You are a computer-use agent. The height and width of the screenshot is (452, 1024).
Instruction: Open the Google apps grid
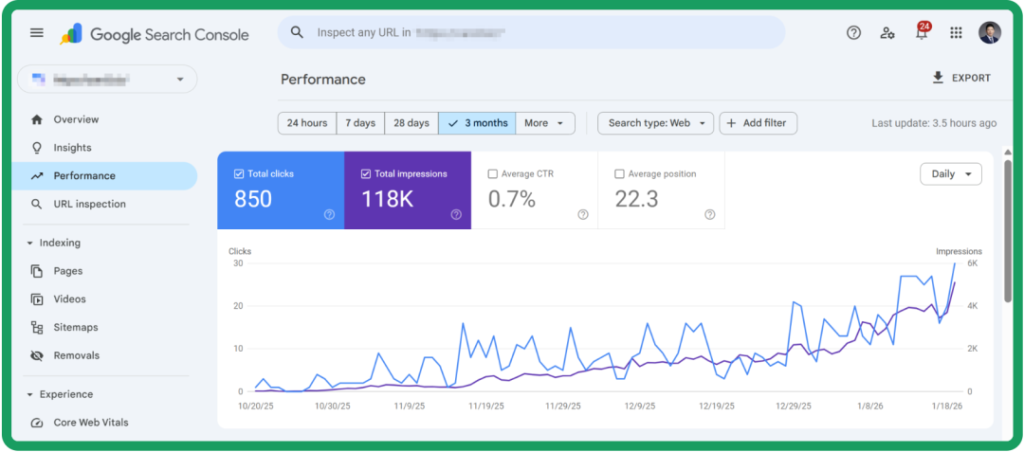pos(956,33)
